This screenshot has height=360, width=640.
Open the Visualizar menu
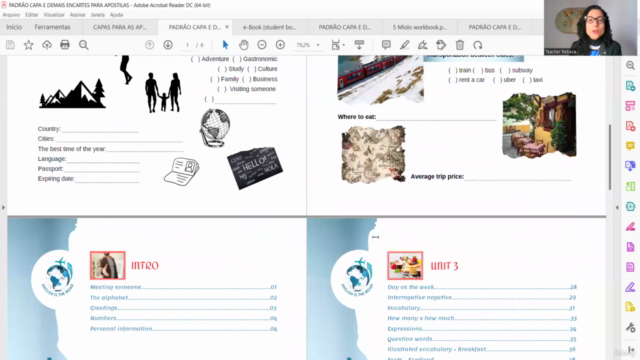pyautogui.click(x=54, y=15)
